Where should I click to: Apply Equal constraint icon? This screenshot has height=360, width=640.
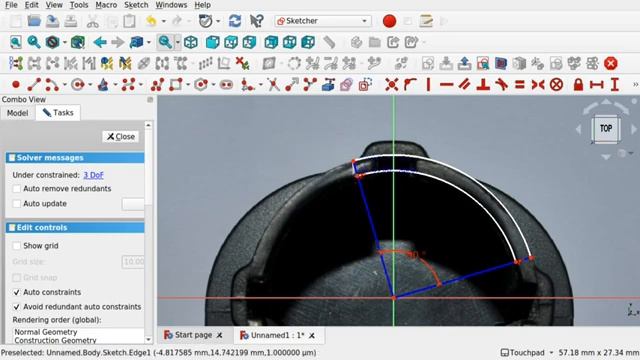click(x=519, y=85)
